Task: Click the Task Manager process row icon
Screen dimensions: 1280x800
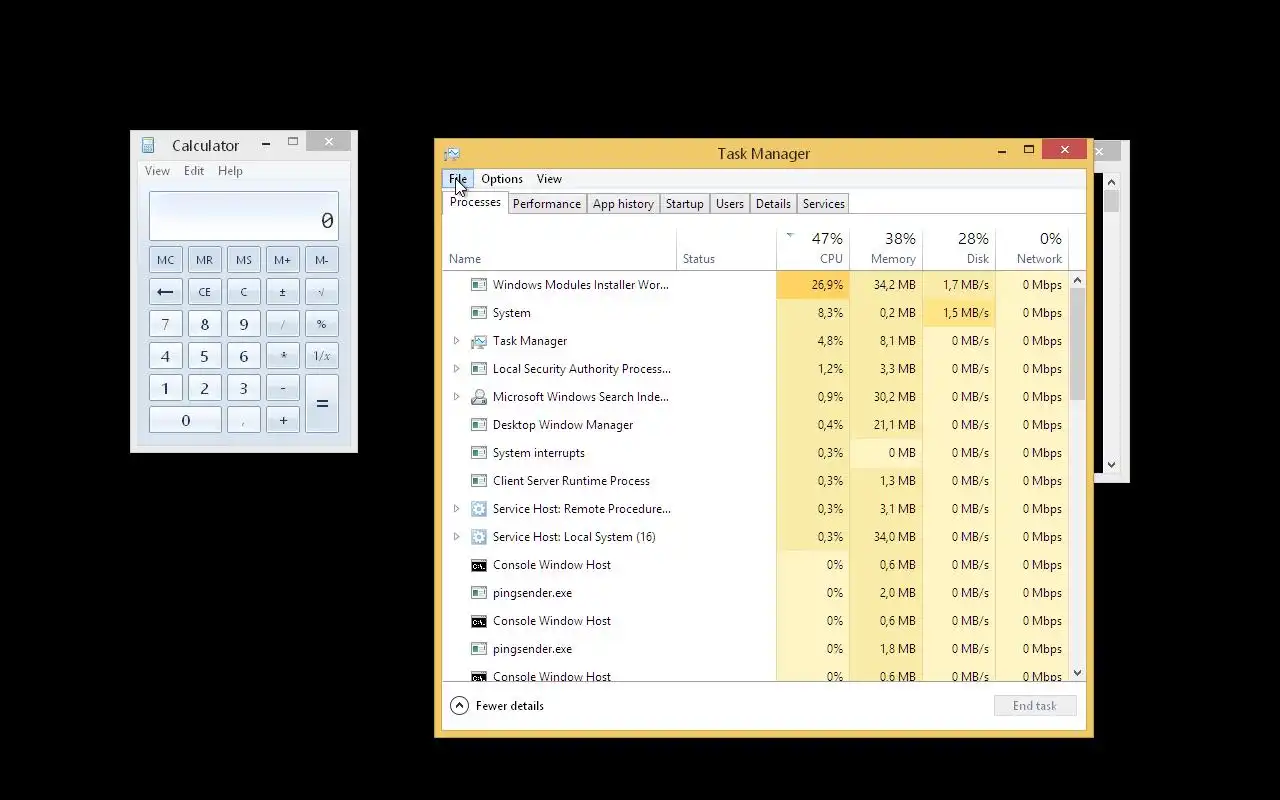Action: (x=479, y=341)
